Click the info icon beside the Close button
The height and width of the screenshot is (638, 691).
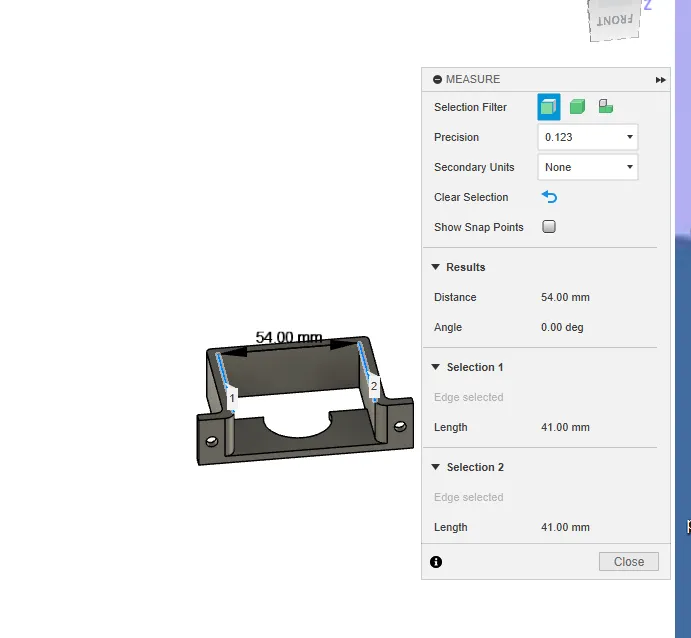coord(436,562)
